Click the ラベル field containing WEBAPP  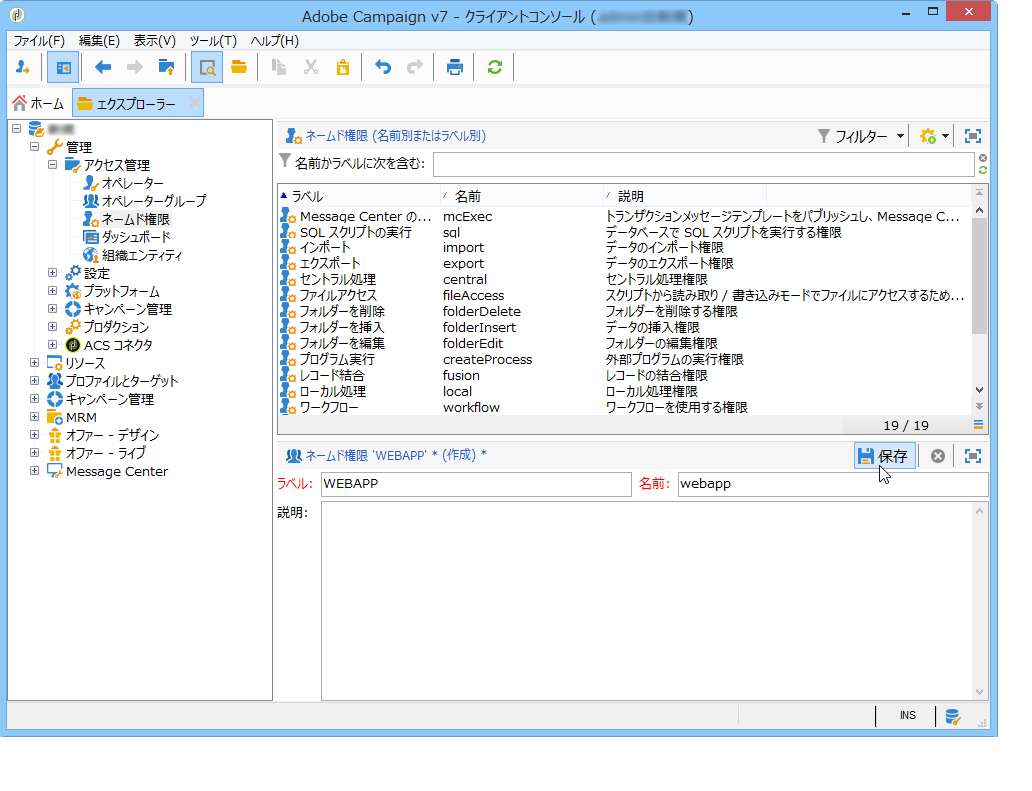point(476,484)
